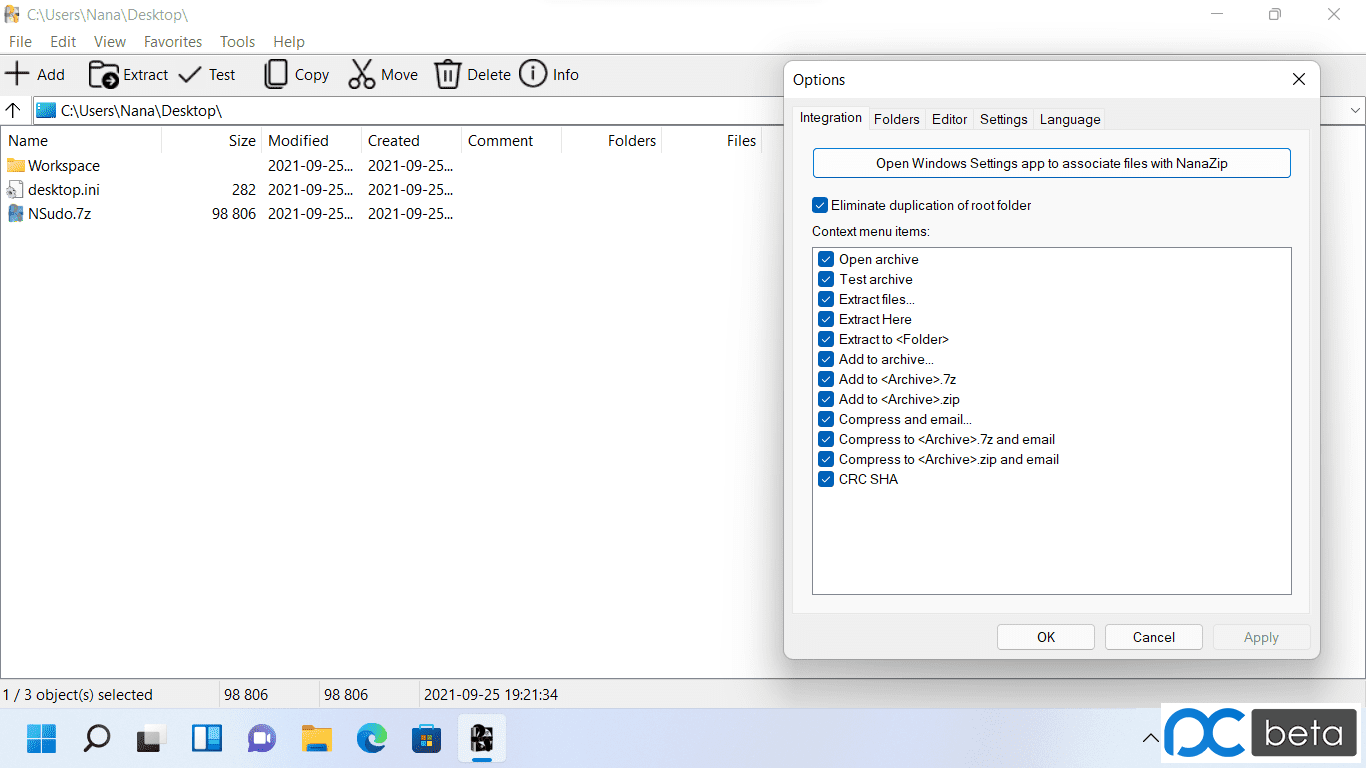1366x768 pixels.
Task: Select the NSudo.7z archive icon
Action: click(16, 213)
